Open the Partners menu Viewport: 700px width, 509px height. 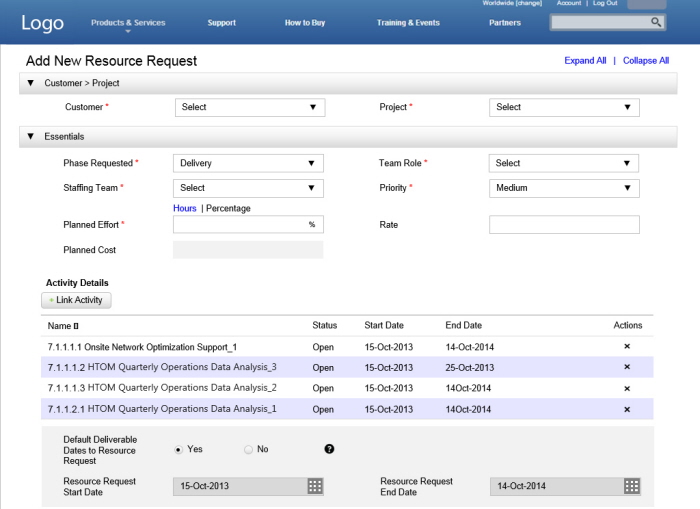tap(505, 23)
